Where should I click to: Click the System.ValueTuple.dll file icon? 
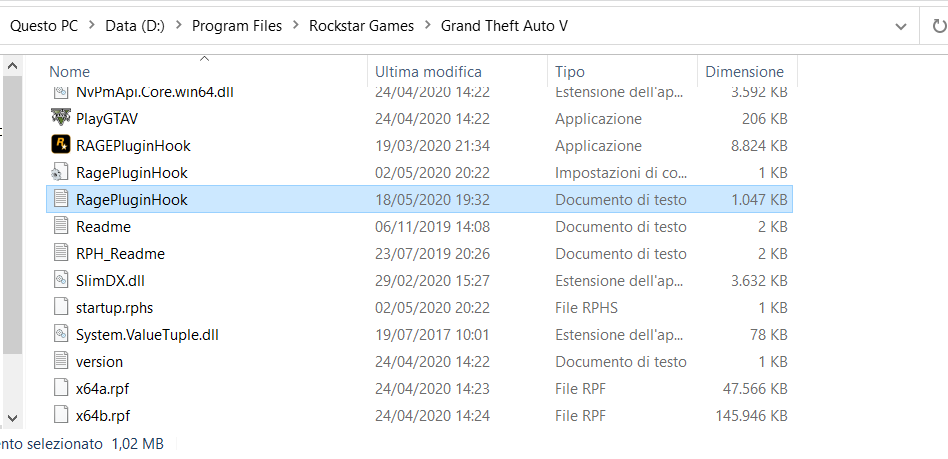60,334
